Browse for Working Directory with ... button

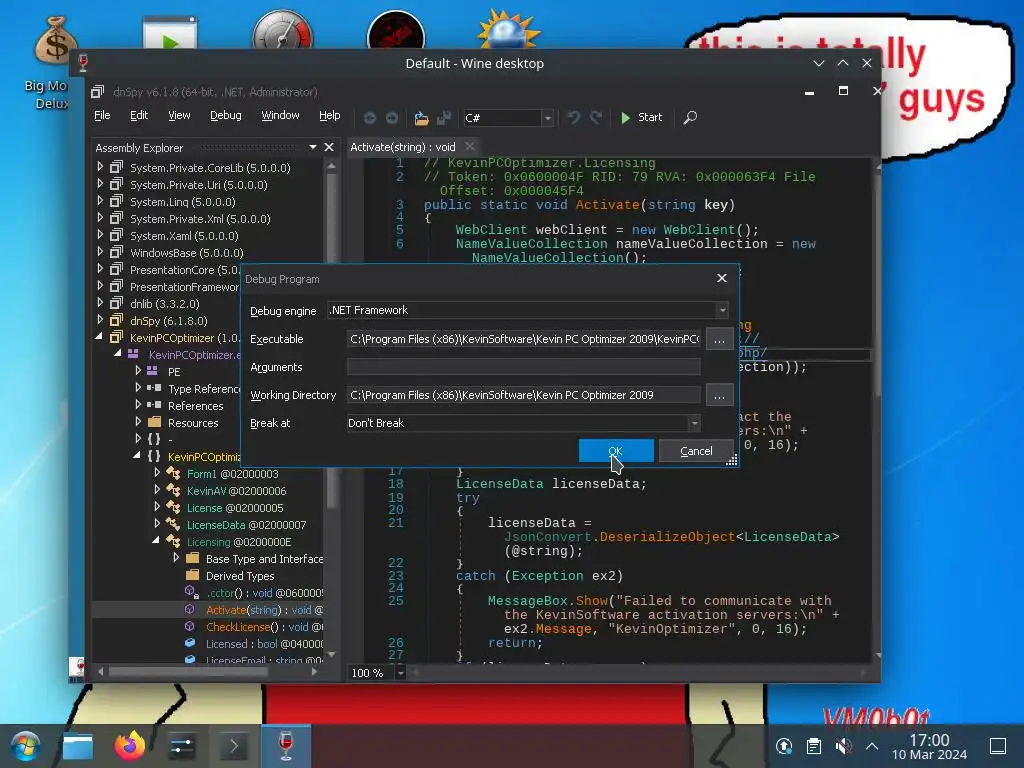[x=719, y=395]
